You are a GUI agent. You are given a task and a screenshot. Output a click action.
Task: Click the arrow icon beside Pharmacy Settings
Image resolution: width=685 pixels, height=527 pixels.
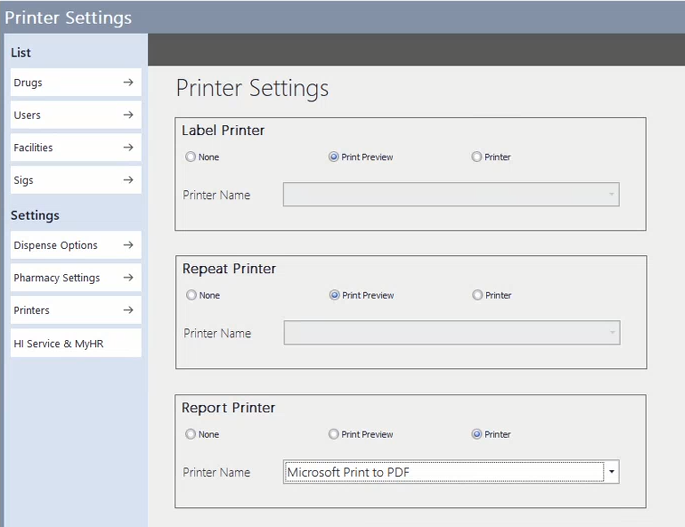click(x=128, y=278)
